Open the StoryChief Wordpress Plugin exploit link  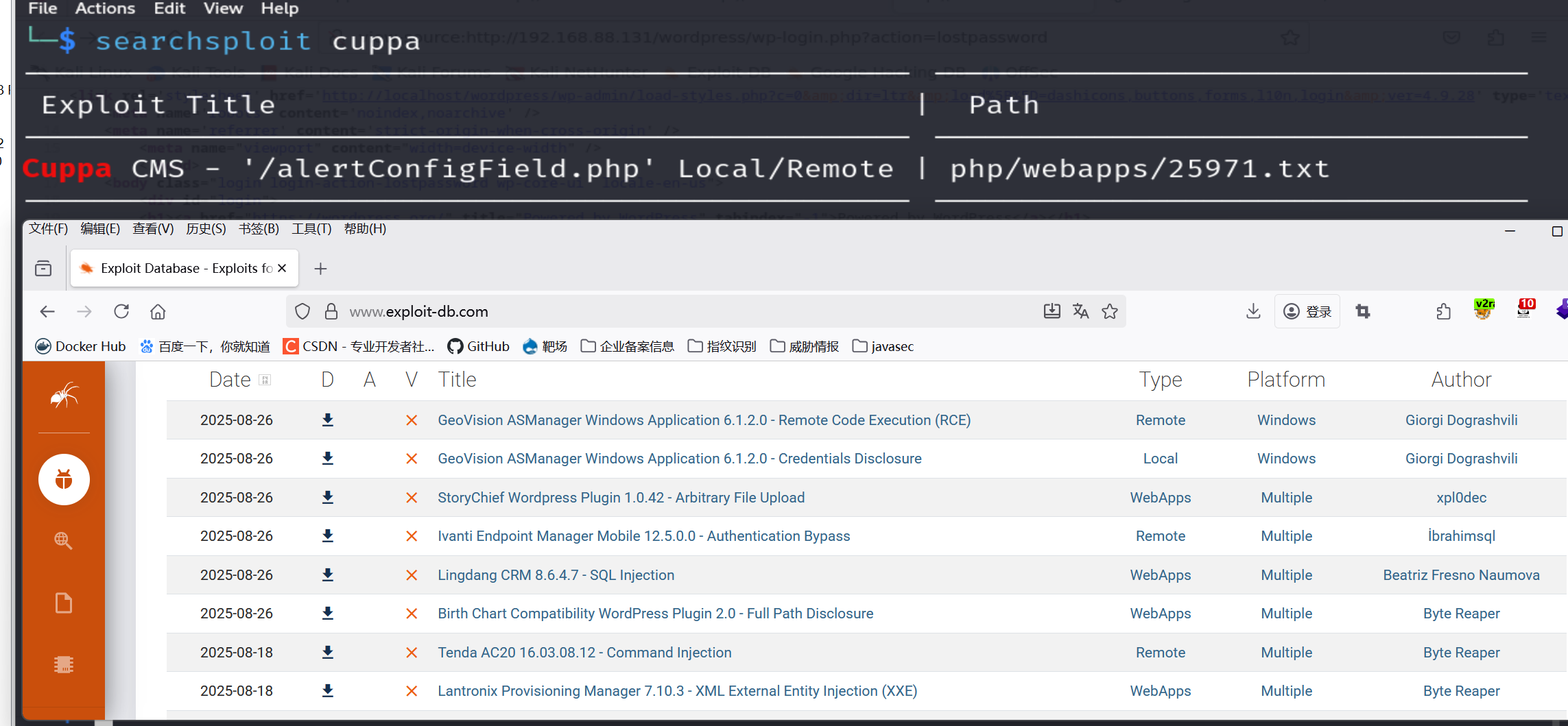pyautogui.click(x=621, y=498)
